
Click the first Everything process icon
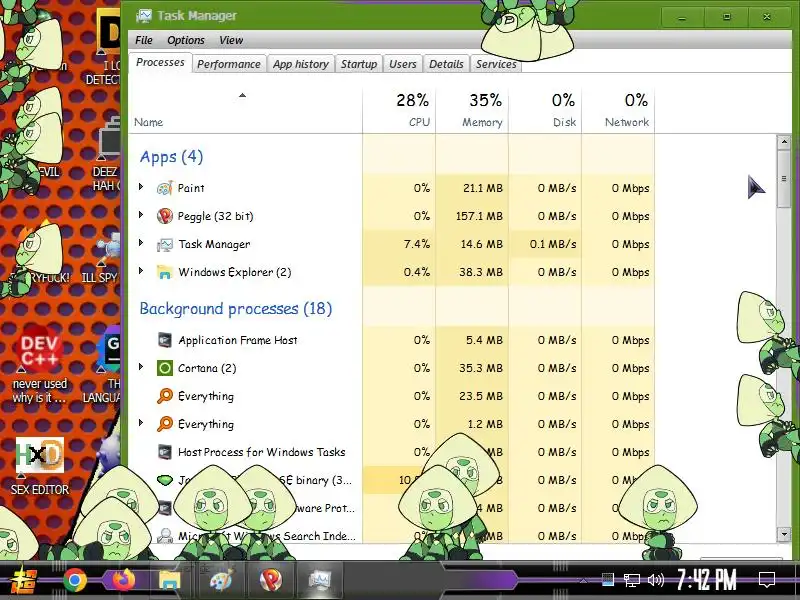(x=165, y=396)
